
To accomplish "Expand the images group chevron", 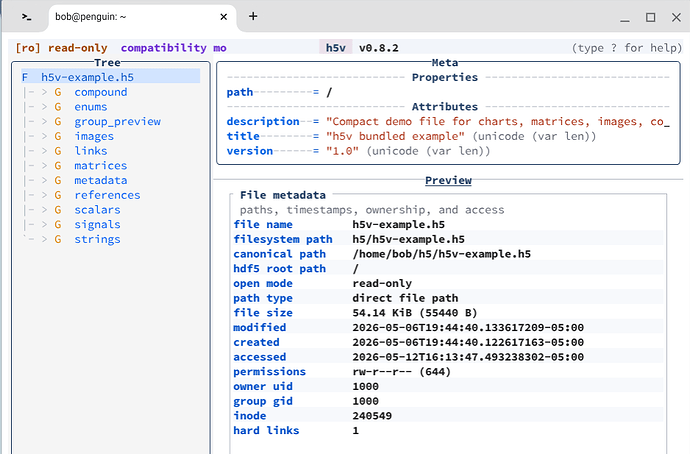I will pos(44,136).
